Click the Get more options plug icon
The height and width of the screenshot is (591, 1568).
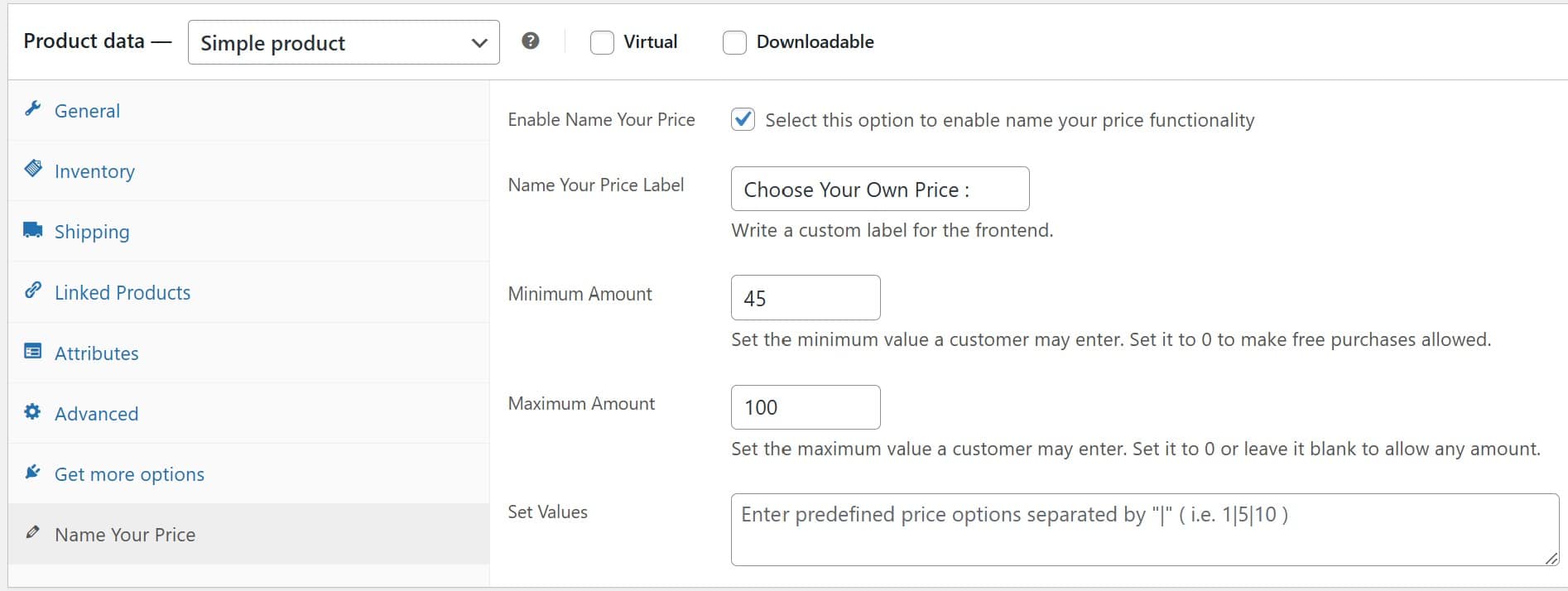[32, 472]
